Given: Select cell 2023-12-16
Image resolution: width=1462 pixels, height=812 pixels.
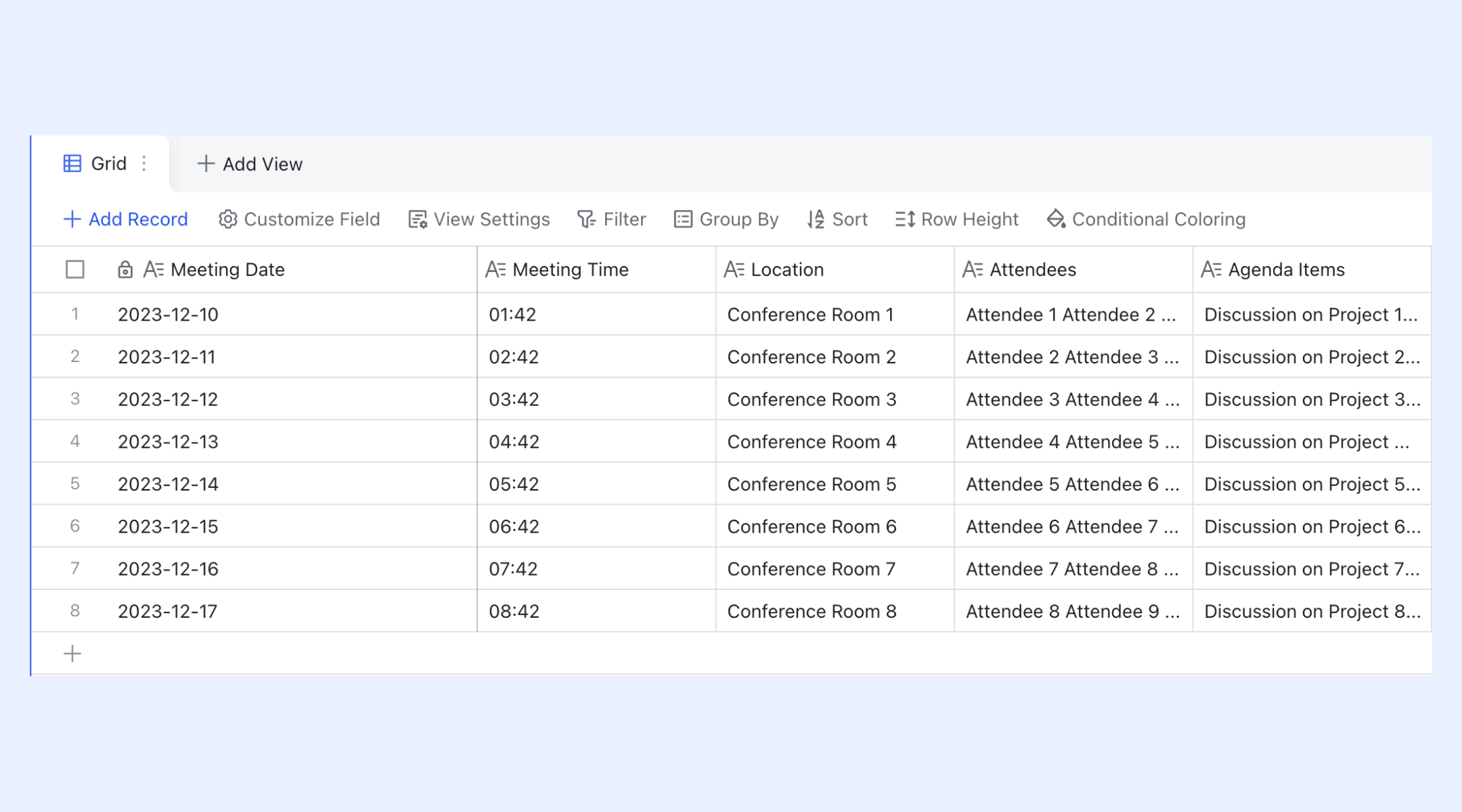Looking at the screenshot, I should tap(292, 569).
